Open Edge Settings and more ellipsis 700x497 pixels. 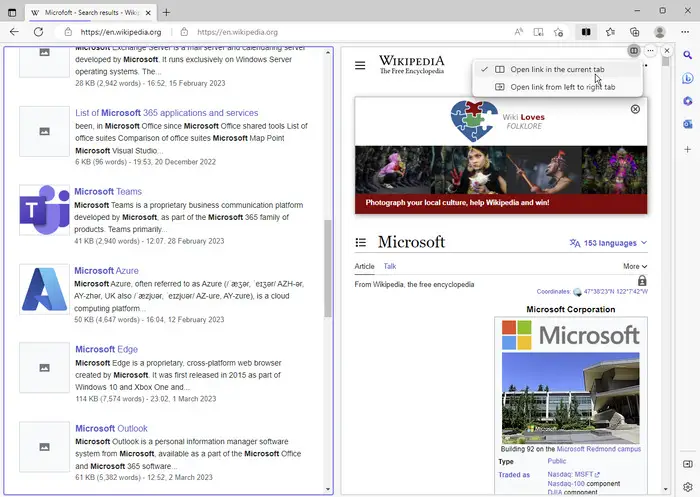point(685,32)
